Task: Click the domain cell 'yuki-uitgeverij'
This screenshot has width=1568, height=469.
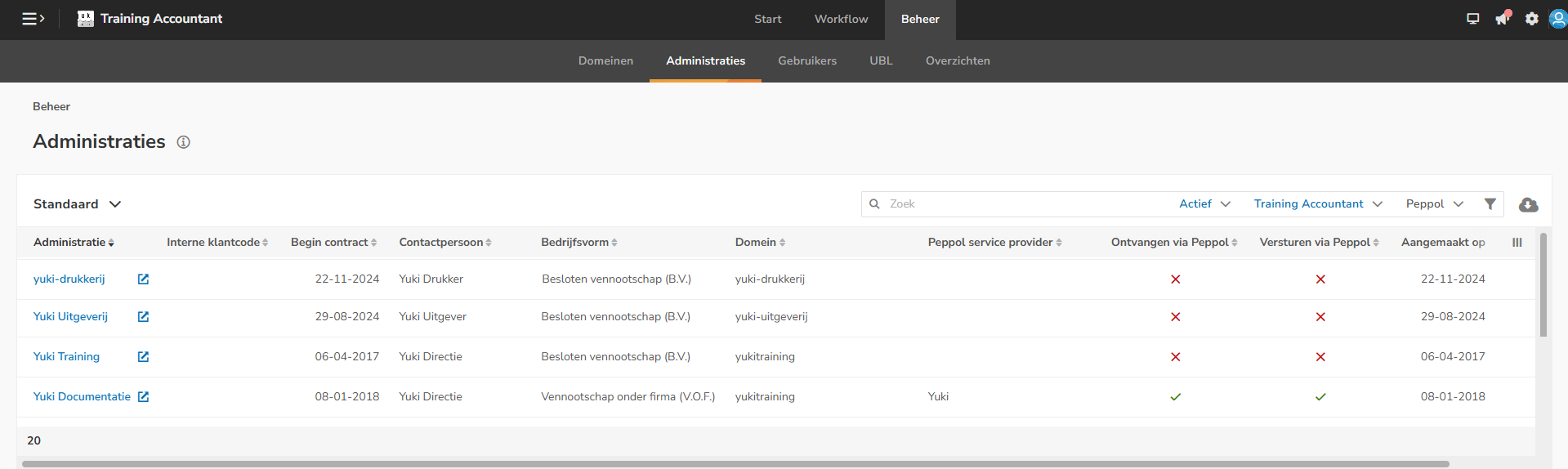Action: click(771, 317)
